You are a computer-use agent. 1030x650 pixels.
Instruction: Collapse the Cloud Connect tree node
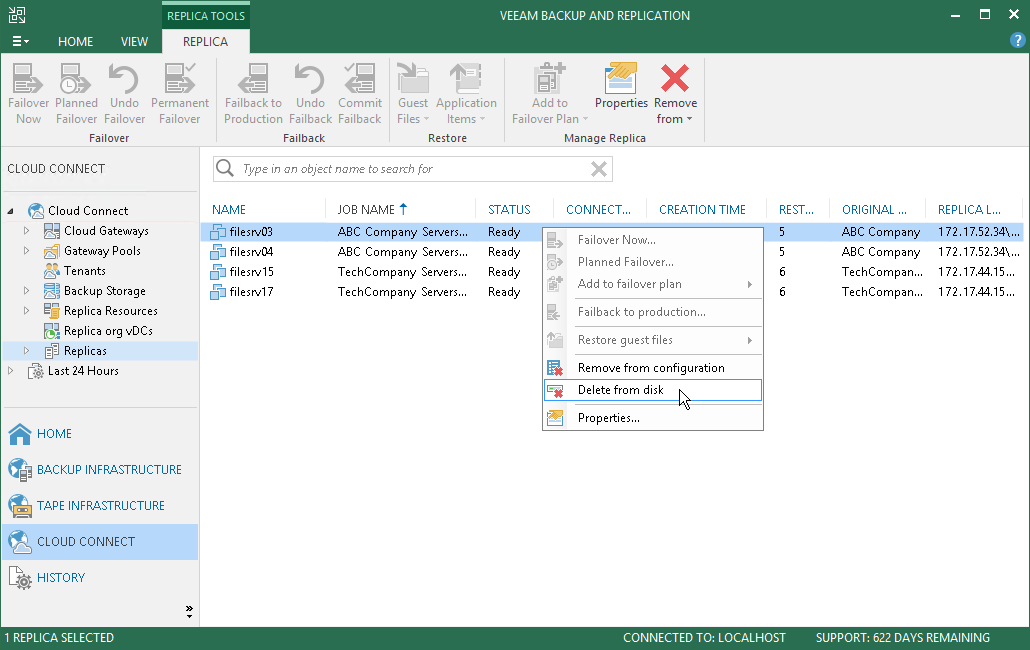11,211
